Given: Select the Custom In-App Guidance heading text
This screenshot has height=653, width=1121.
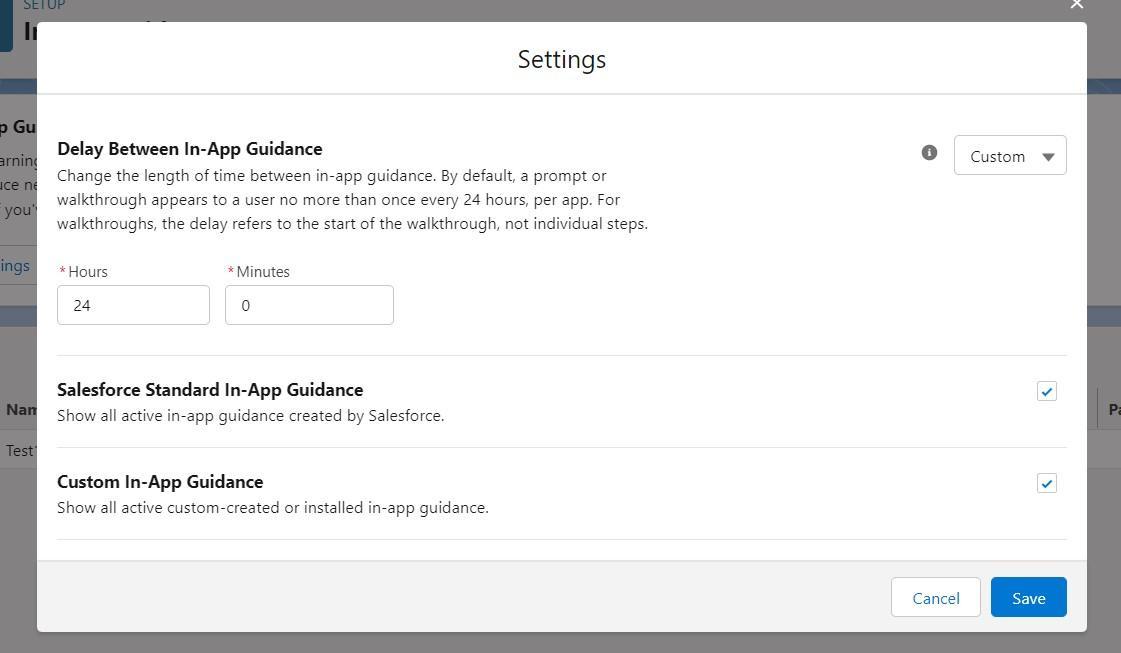Looking at the screenshot, I should (160, 482).
